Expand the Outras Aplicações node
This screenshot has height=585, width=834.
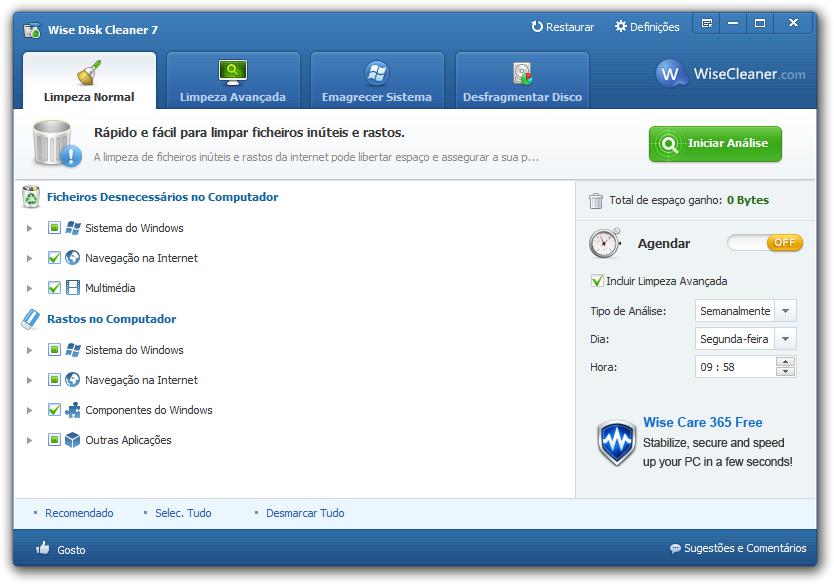pos(30,440)
